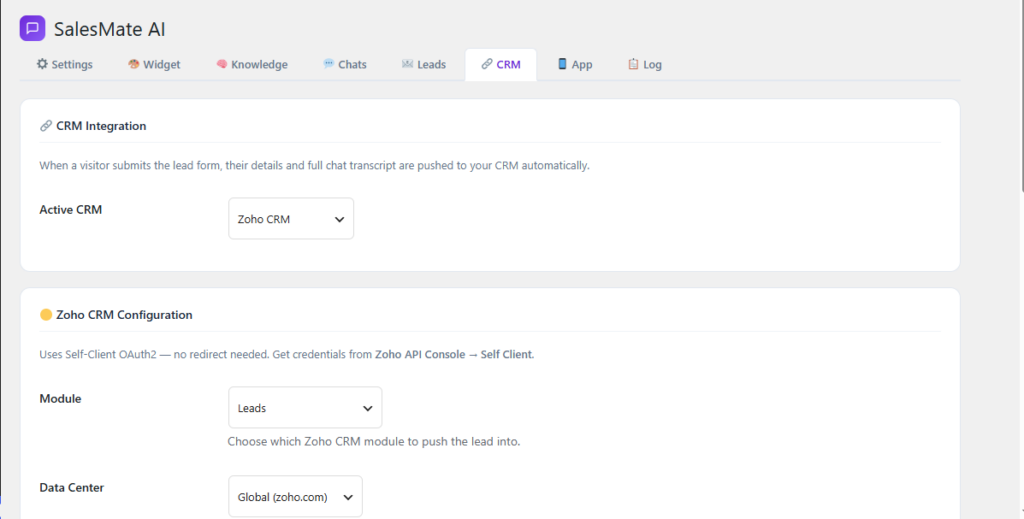The image size is (1024, 519).
Task: Click the phone icon on App tab
Action: [x=562, y=63]
